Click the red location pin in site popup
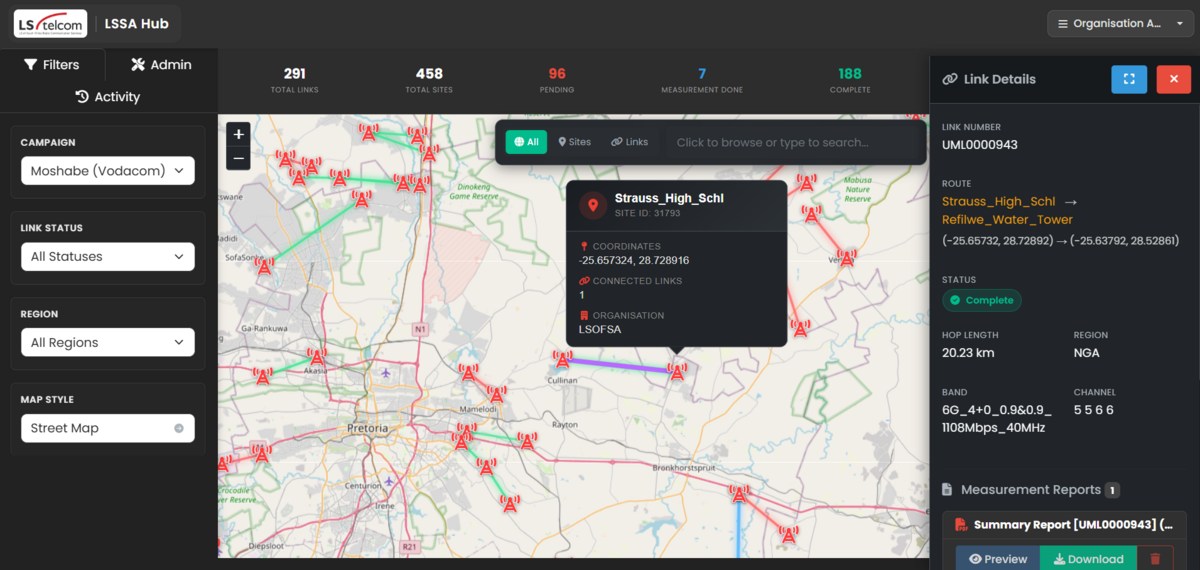 [x=593, y=205]
